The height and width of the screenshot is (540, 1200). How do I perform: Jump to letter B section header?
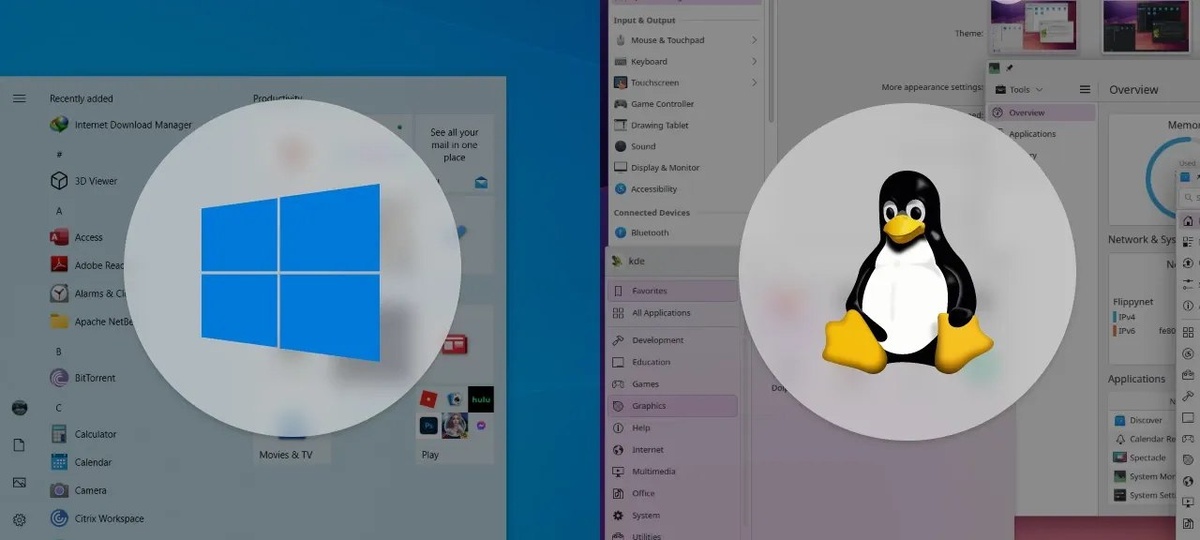click(x=59, y=352)
